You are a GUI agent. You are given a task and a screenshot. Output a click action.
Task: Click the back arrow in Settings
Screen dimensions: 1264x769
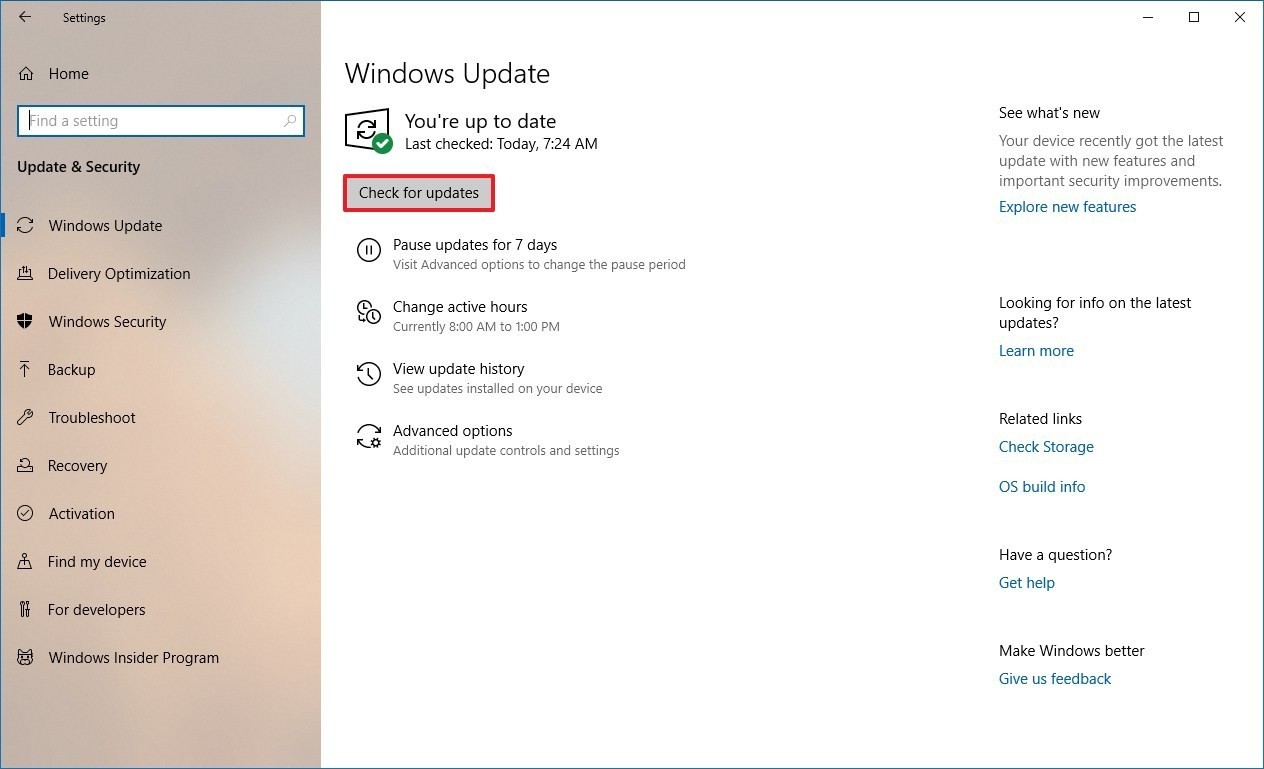[x=25, y=17]
